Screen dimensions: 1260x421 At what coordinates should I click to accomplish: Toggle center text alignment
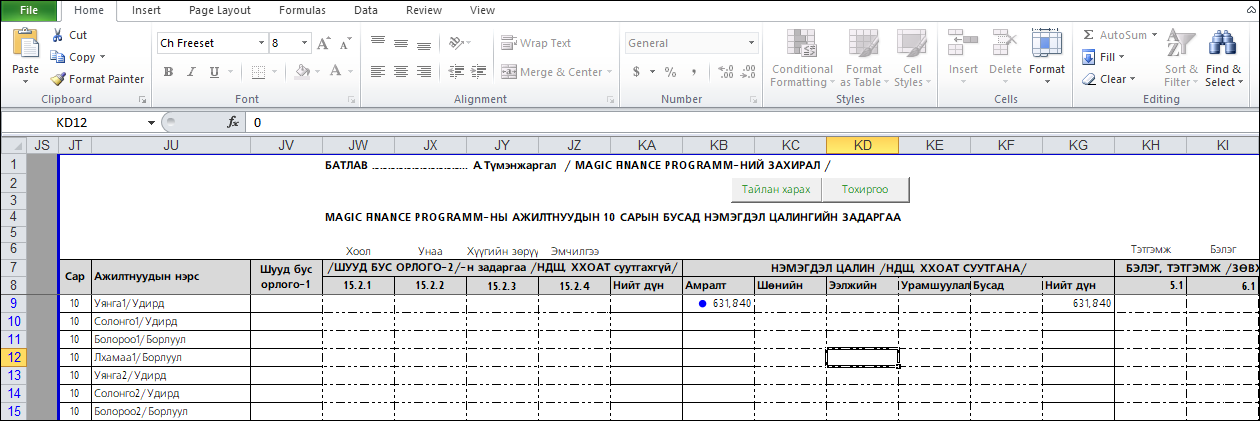pos(401,72)
